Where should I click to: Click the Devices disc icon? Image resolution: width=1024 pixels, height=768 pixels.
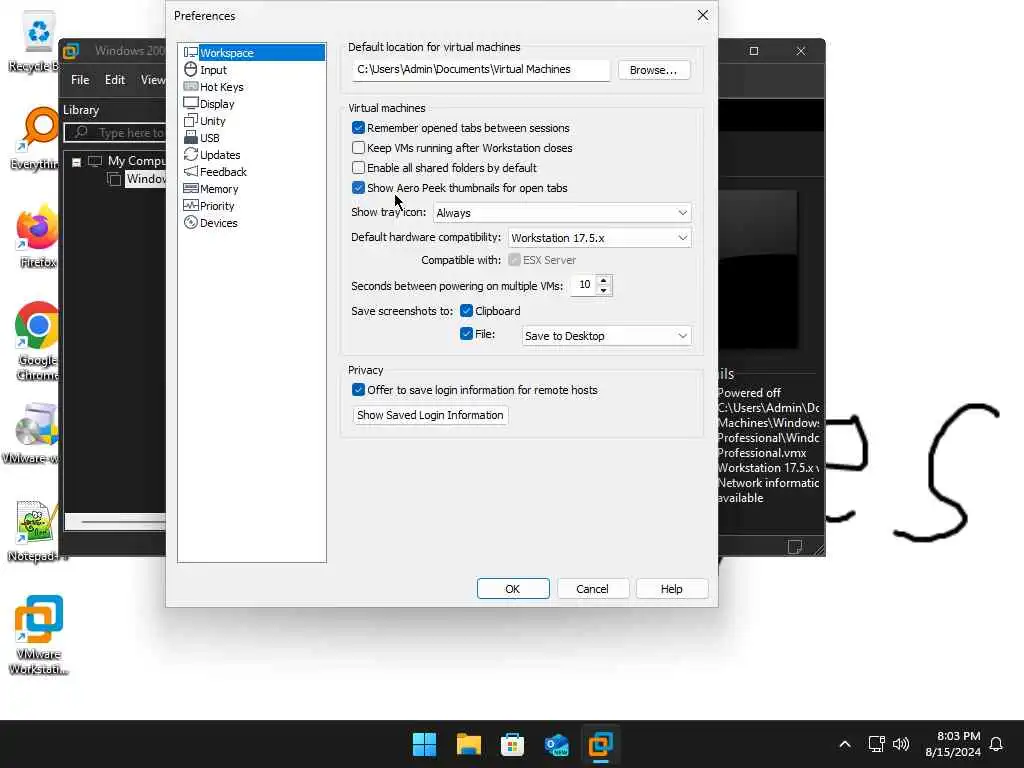pos(191,222)
